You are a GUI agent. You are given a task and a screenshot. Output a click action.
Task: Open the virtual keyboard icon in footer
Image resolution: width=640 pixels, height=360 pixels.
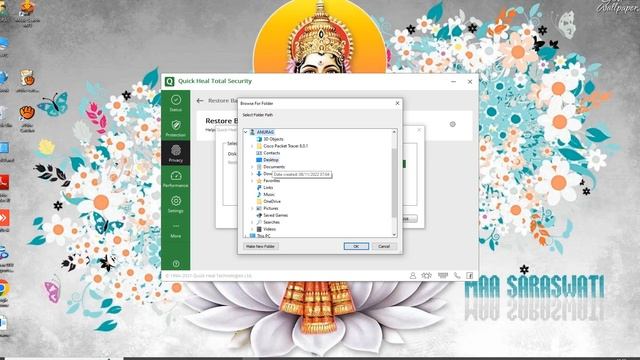pyautogui.click(x=443, y=276)
